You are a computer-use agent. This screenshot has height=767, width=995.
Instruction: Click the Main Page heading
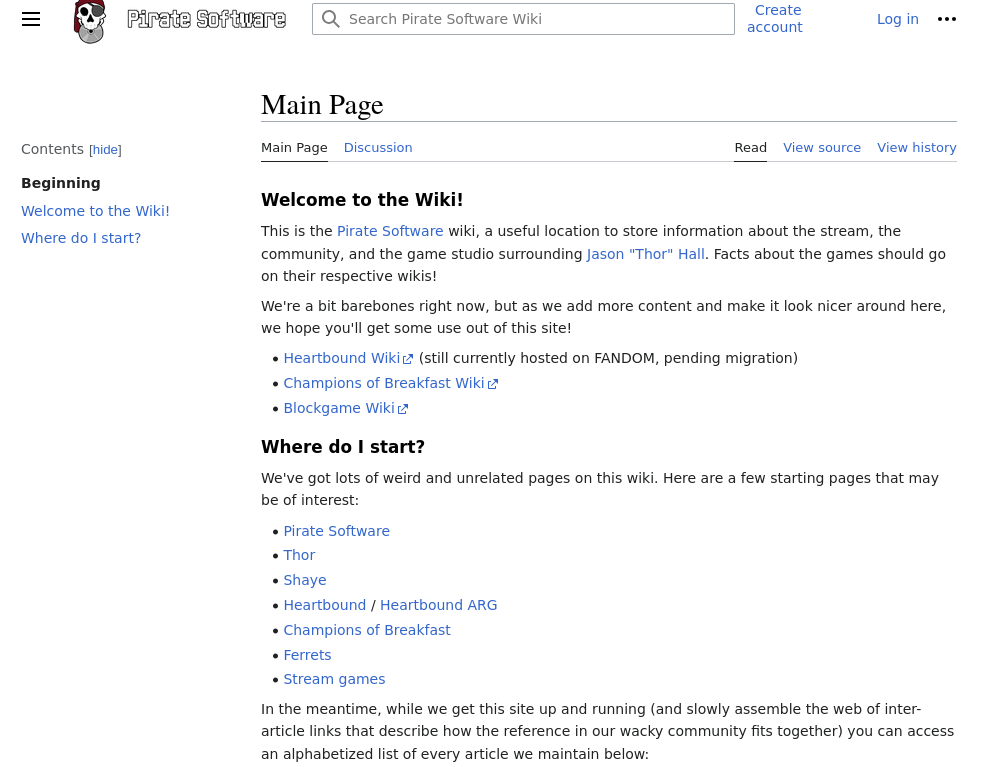point(322,105)
